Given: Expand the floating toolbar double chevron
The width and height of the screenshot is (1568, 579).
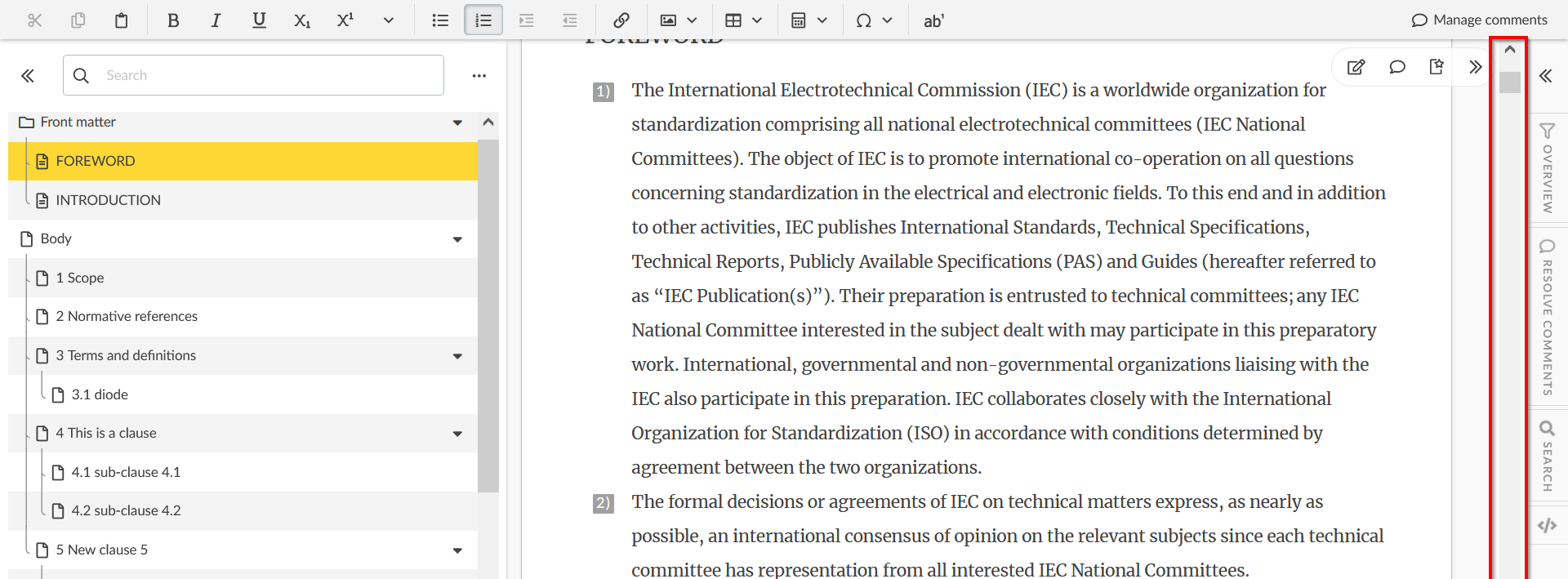Looking at the screenshot, I should pyautogui.click(x=1475, y=67).
